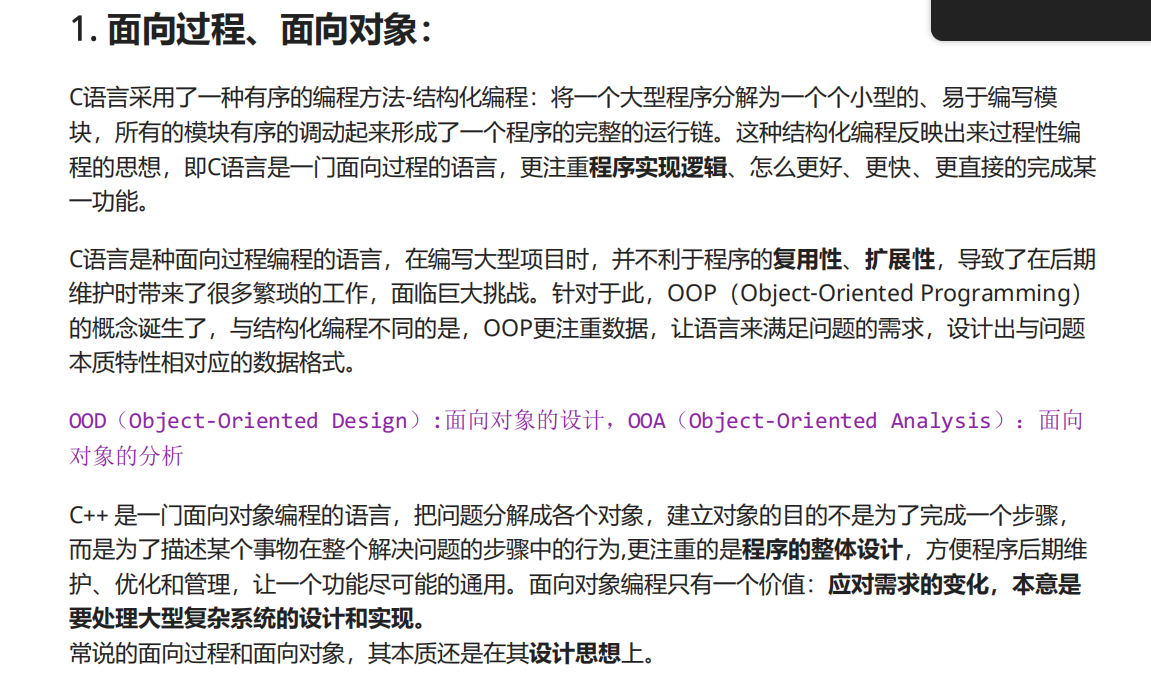Click the purple word "OOD"
The width and height of the screenshot is (1151, 685).
pos(87,421)
